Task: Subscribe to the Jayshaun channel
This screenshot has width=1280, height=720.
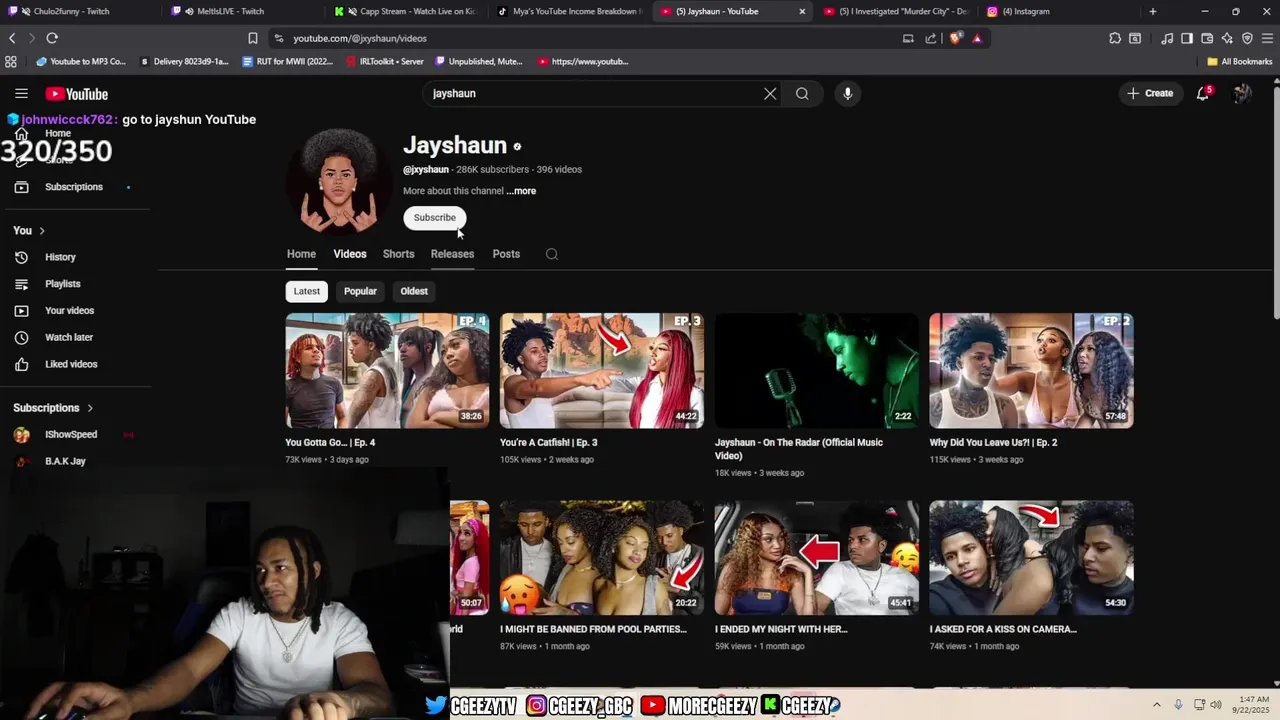Action: coord(435,218)
